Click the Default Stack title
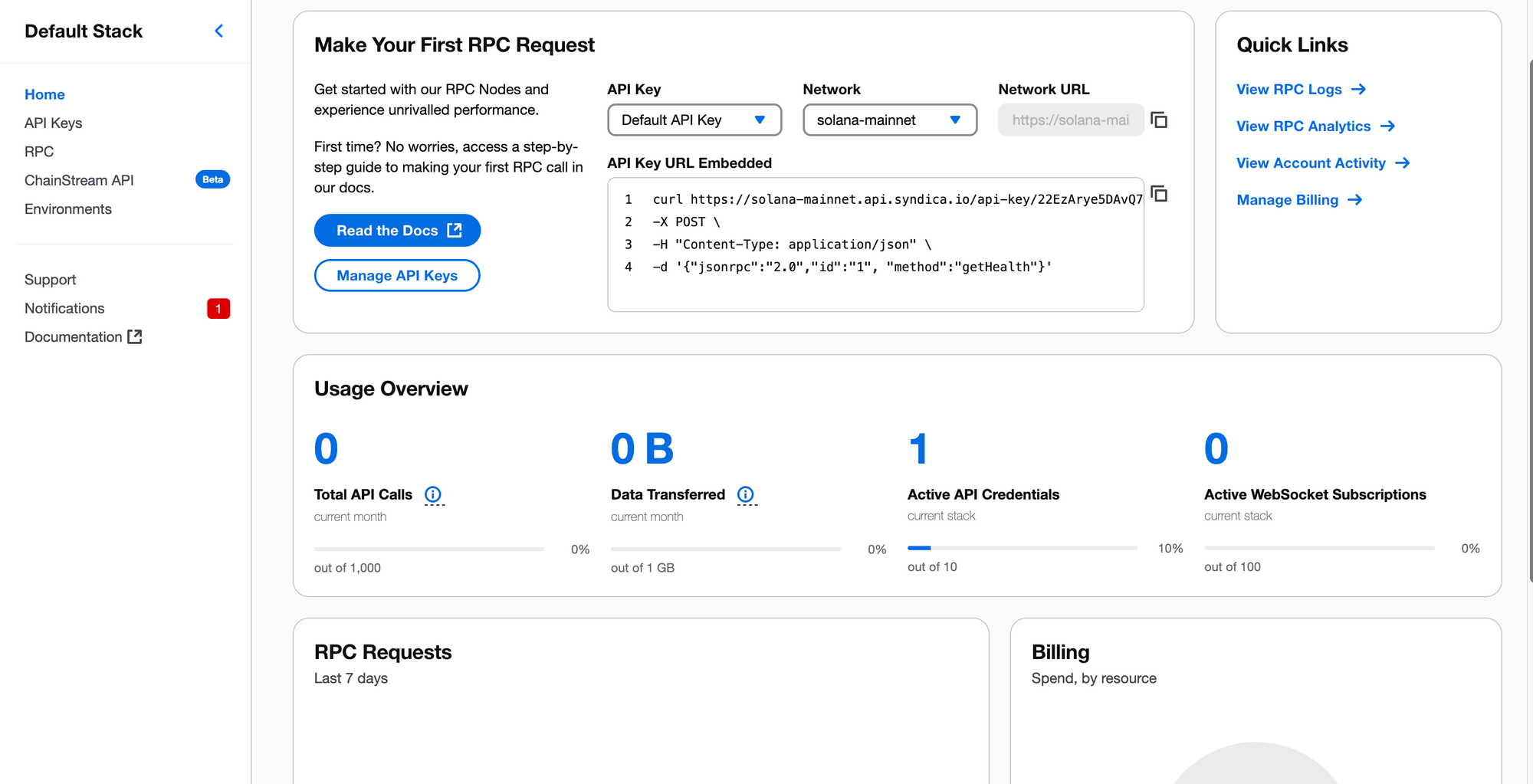This screenshot has width=1533, height=784. click(84, 31)
